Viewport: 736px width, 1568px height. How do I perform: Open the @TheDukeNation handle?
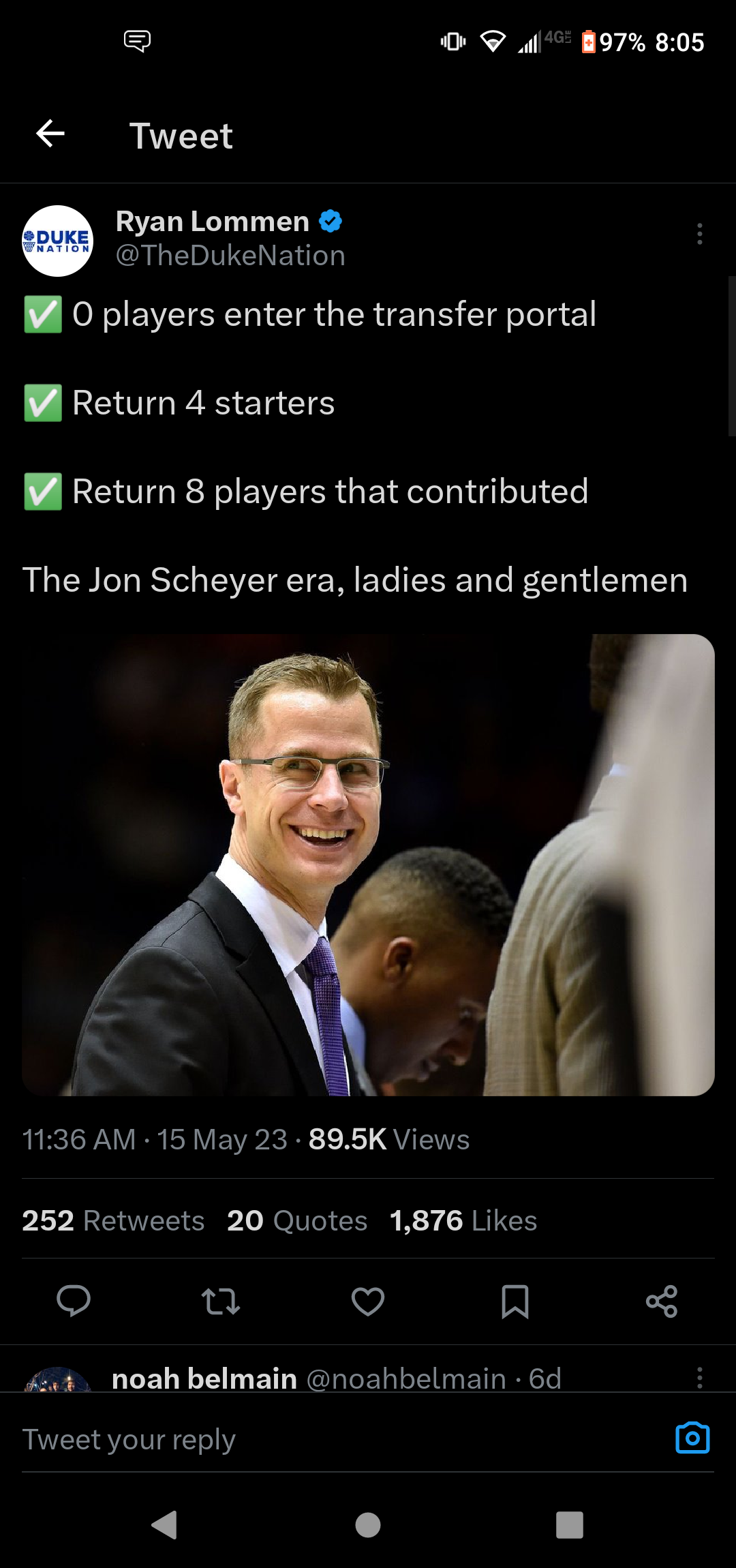click(230, 256)
